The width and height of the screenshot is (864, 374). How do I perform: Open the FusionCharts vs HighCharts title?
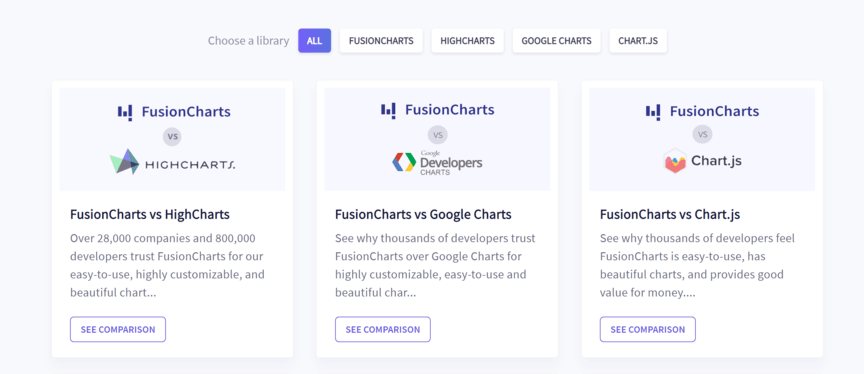(x=150, y=214)
